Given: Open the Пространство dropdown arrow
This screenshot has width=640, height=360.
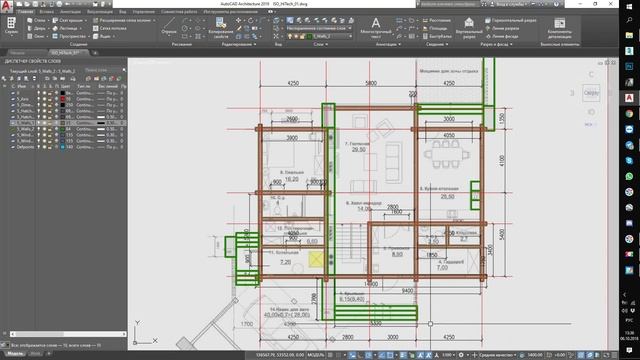Looking at the screenshot, I should click(88, 36).
